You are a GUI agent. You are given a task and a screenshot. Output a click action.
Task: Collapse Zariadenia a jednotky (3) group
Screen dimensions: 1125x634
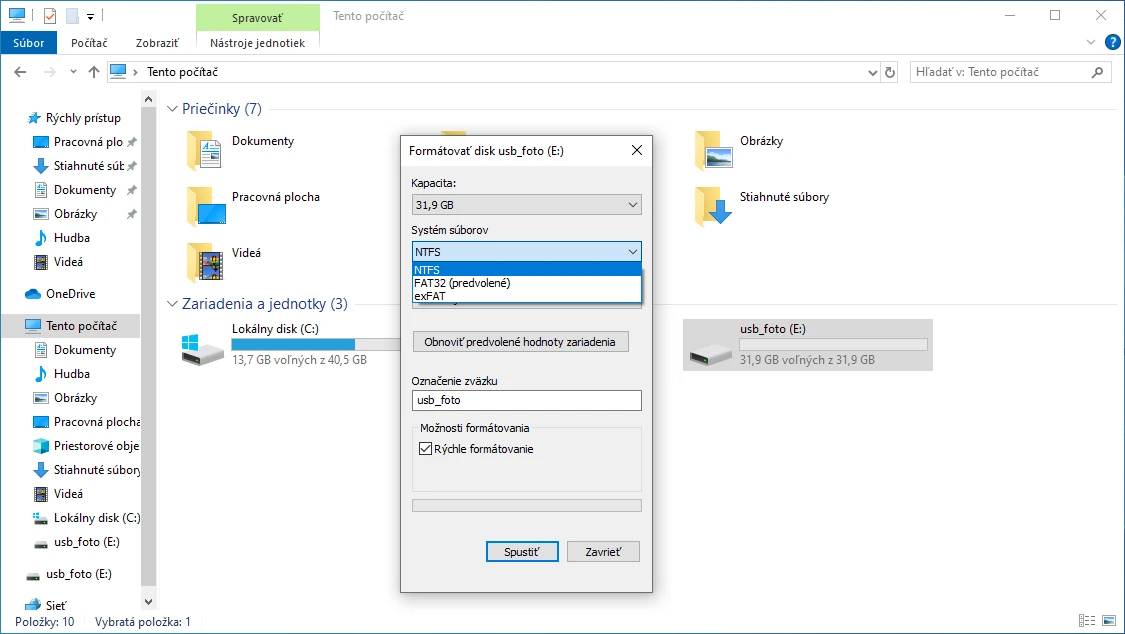172,304
